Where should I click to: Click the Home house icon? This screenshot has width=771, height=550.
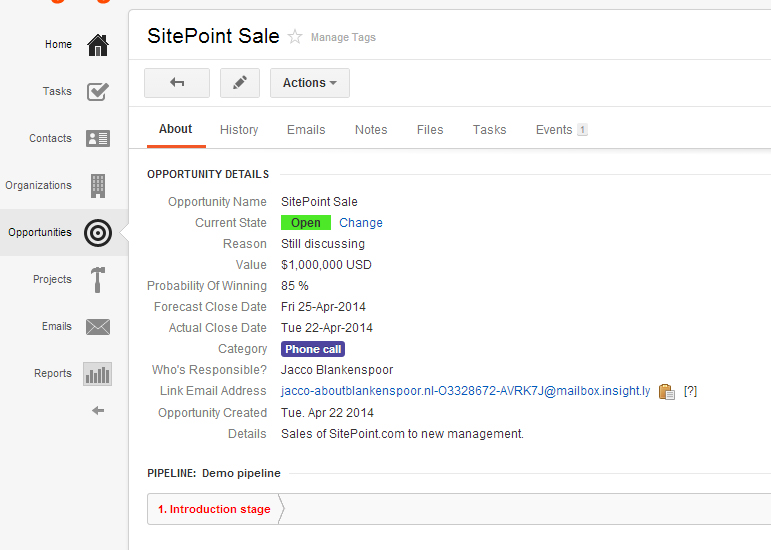[97, 45]
